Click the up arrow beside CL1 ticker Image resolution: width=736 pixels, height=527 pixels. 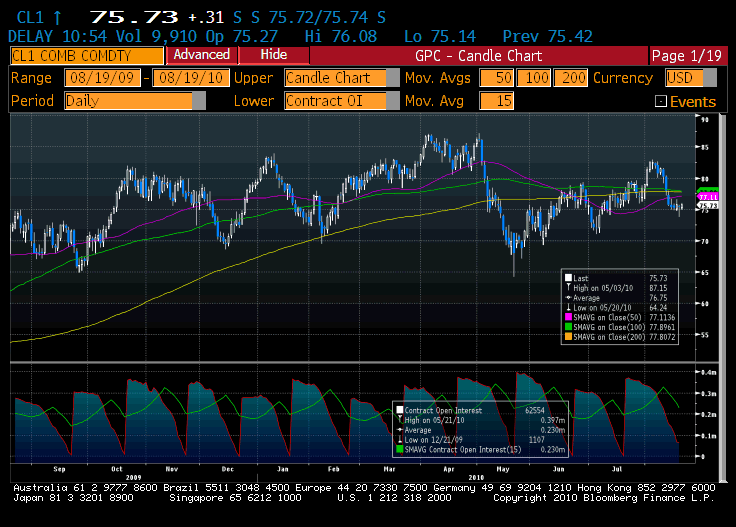pyautogui.click(x=57, y=17)
